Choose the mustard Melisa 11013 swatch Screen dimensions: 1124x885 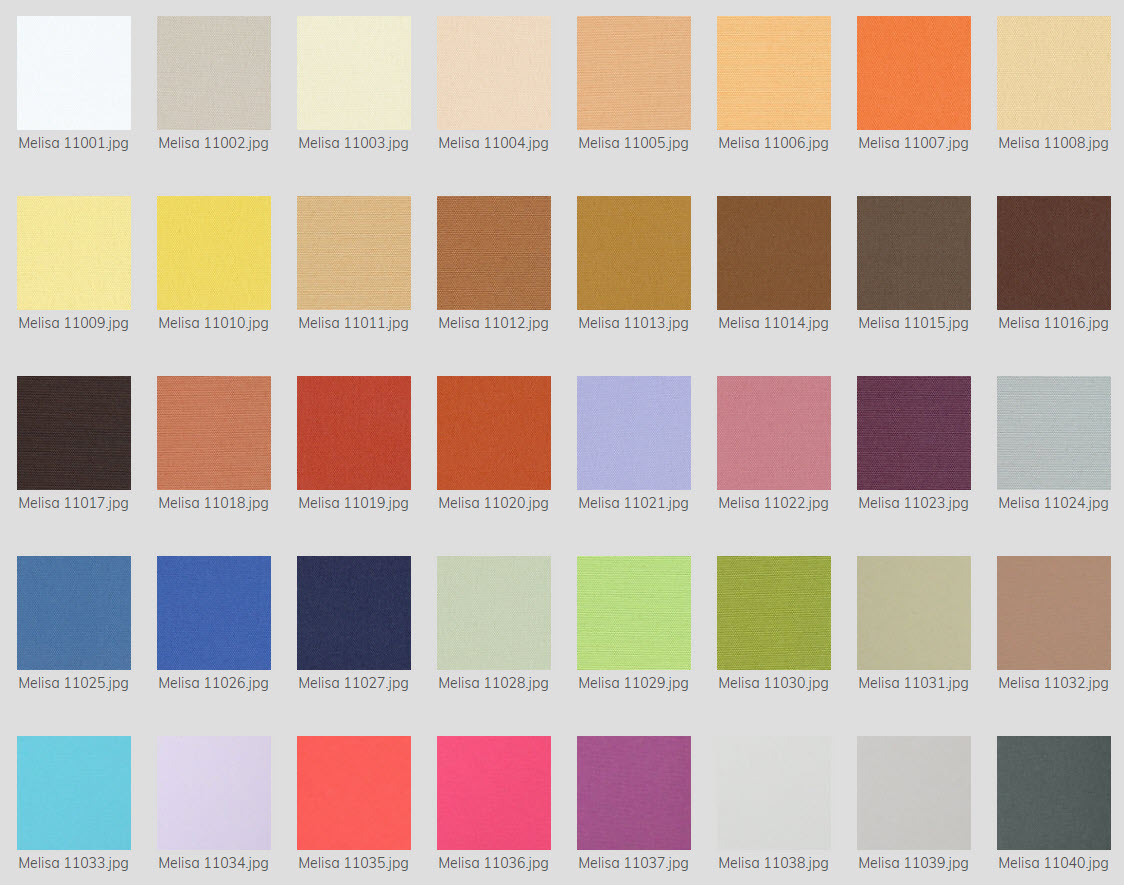coord(634,253)
